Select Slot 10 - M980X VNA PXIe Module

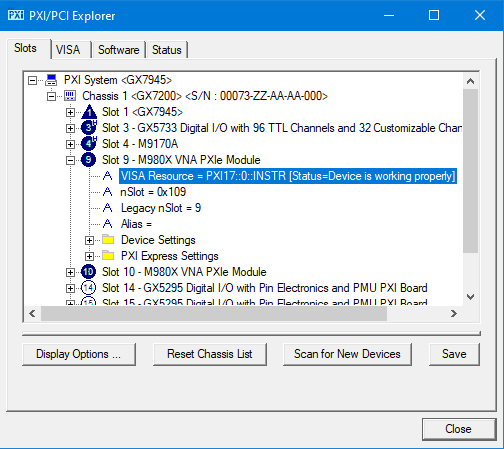[x=184, y=272]
